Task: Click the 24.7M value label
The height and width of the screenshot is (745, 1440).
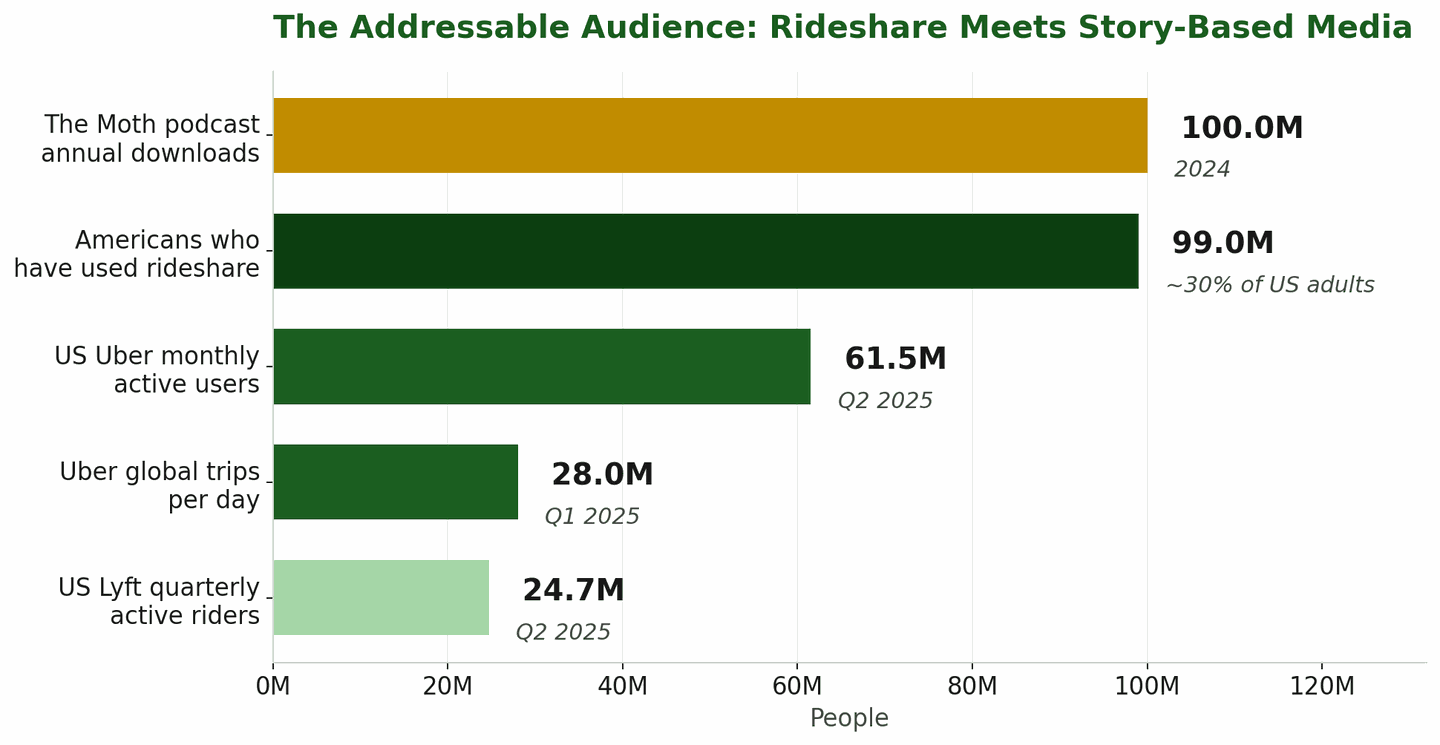Action: [x=573, y=591]
